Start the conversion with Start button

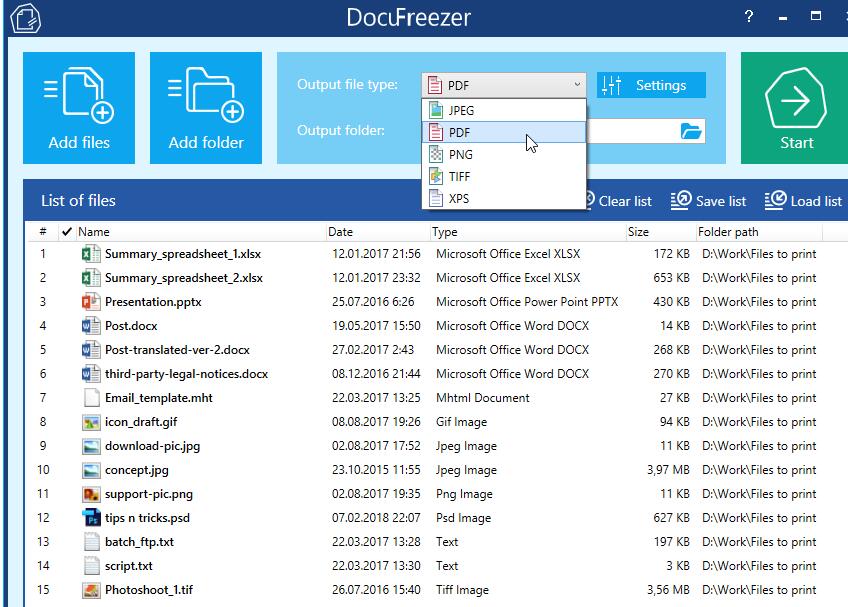794,108
